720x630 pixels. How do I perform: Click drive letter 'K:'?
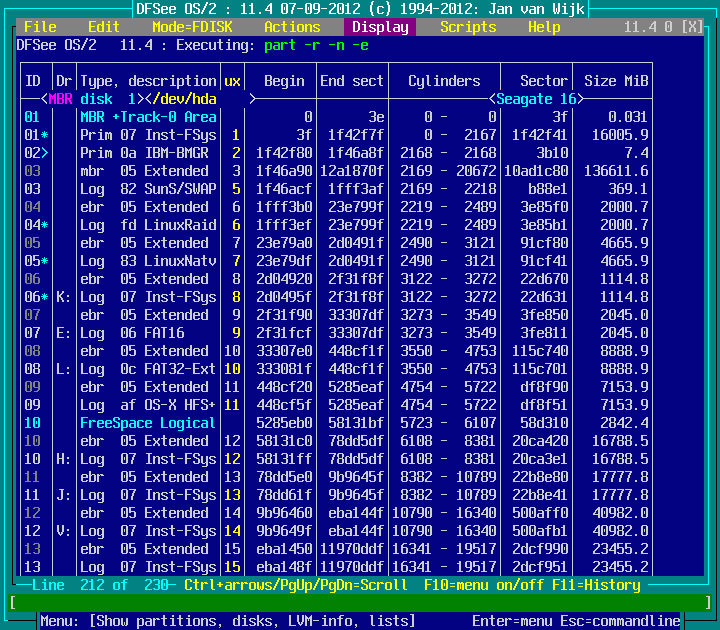pos(64,297)
